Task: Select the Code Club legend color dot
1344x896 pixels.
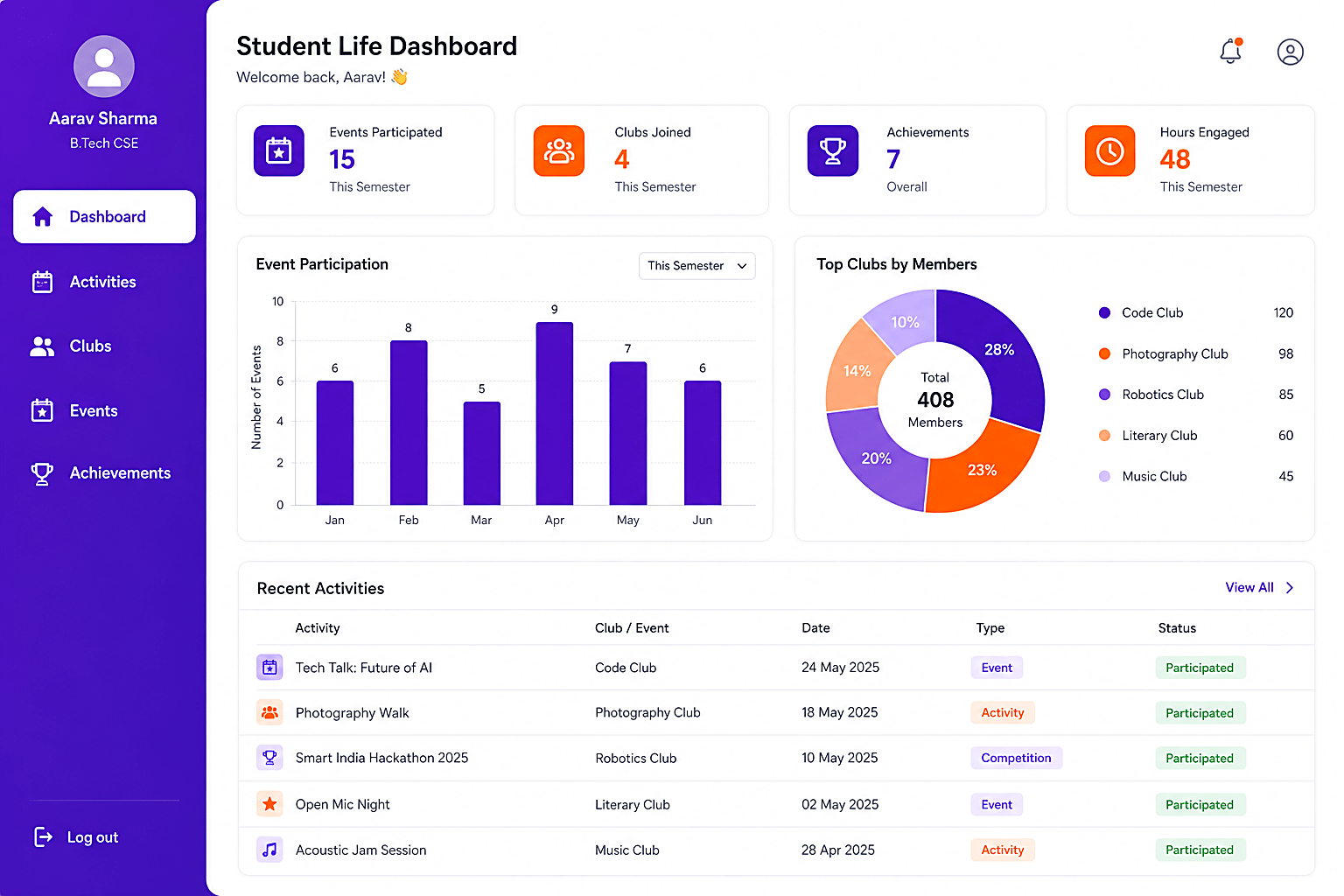Action: coord(1104,313)
